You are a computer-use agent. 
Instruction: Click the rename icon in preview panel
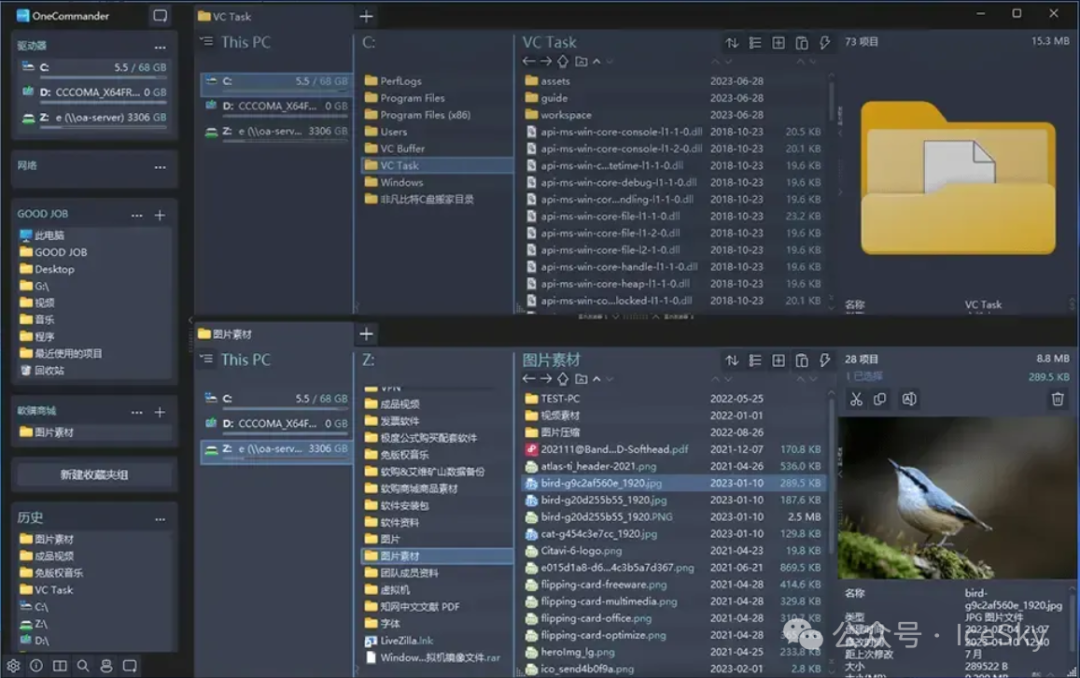pos(909,399)
